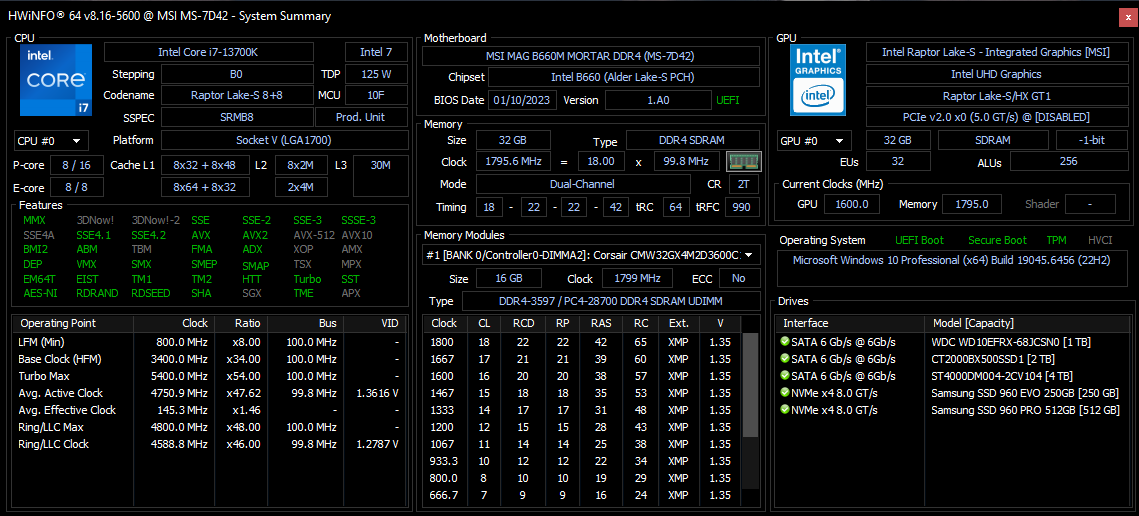Click green check icon beside CT2000BX500SSD1 drive
Viewport: 1139px width, 516px height.
785,359
